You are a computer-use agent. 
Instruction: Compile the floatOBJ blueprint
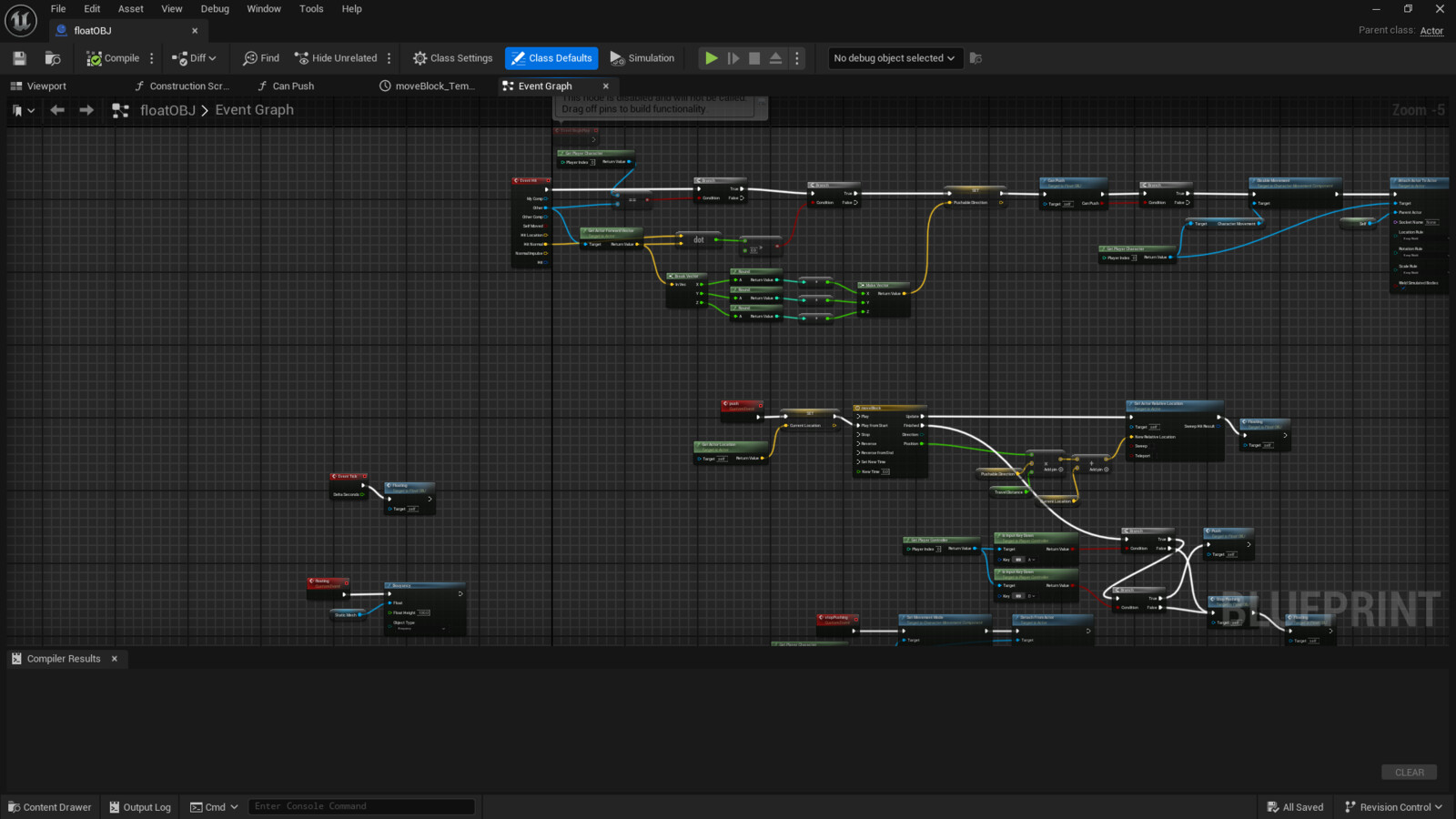(113, 58)
